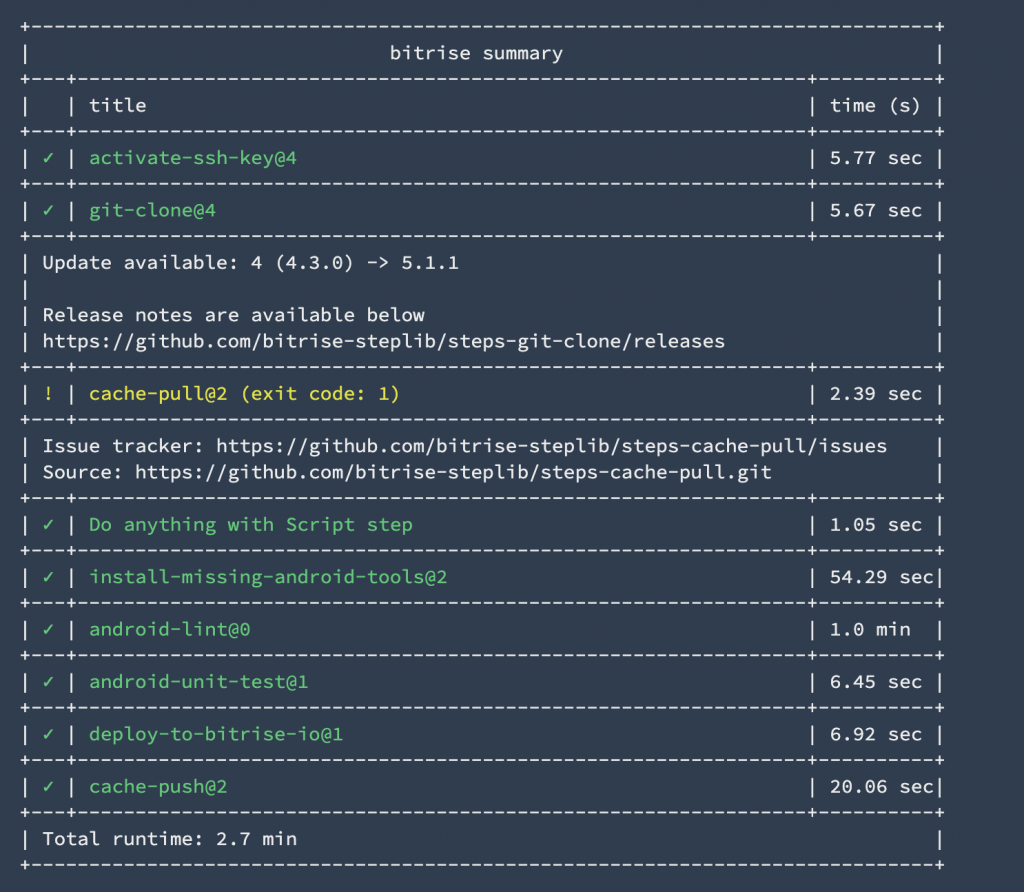Open the steps-cache-pull.git source URL

[x=453, y=472]
